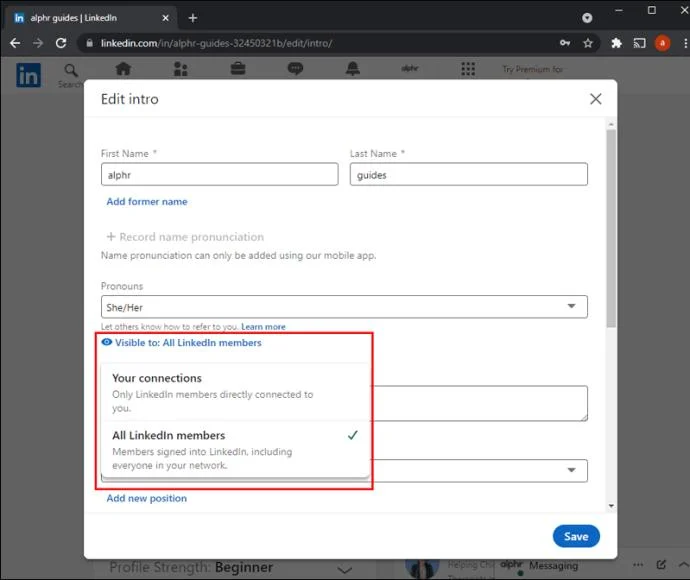The image size is (690, 580).
Task: Click Add former name link
Action: click(147, 202)
